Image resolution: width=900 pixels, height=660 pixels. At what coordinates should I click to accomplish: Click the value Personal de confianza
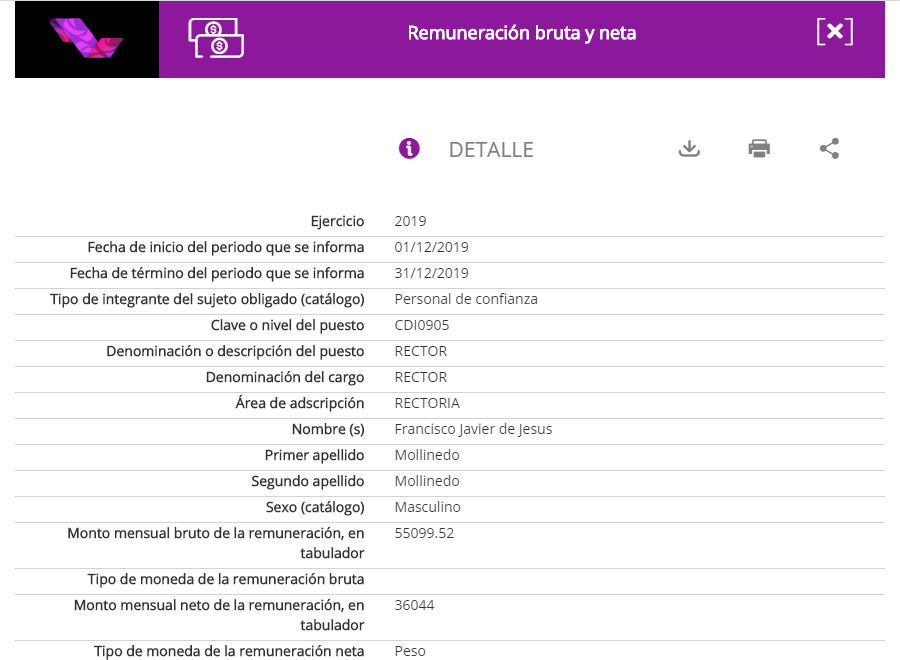[x=466, y=299]
